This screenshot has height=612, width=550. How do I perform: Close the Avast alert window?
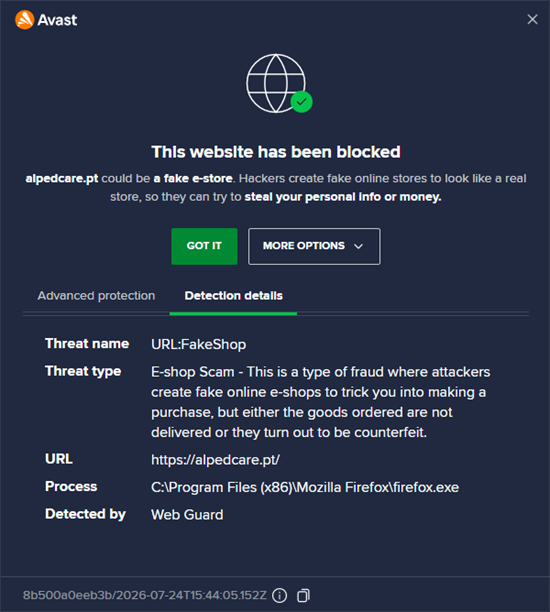(x=532, y=19)
